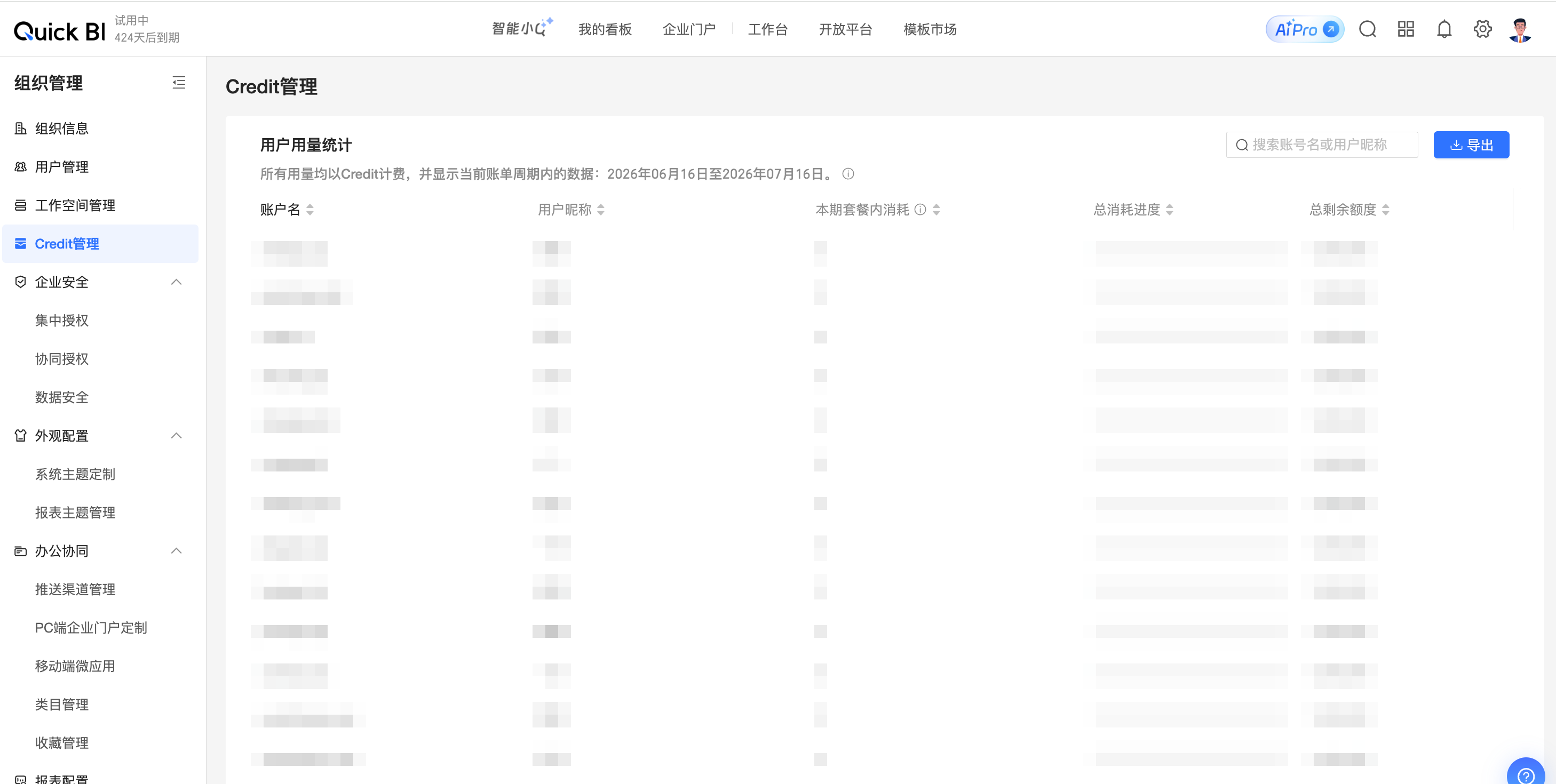This screenshot has height=784, width=1556.
Task: Open 开放平台
Action: click(x=846, y=29)
